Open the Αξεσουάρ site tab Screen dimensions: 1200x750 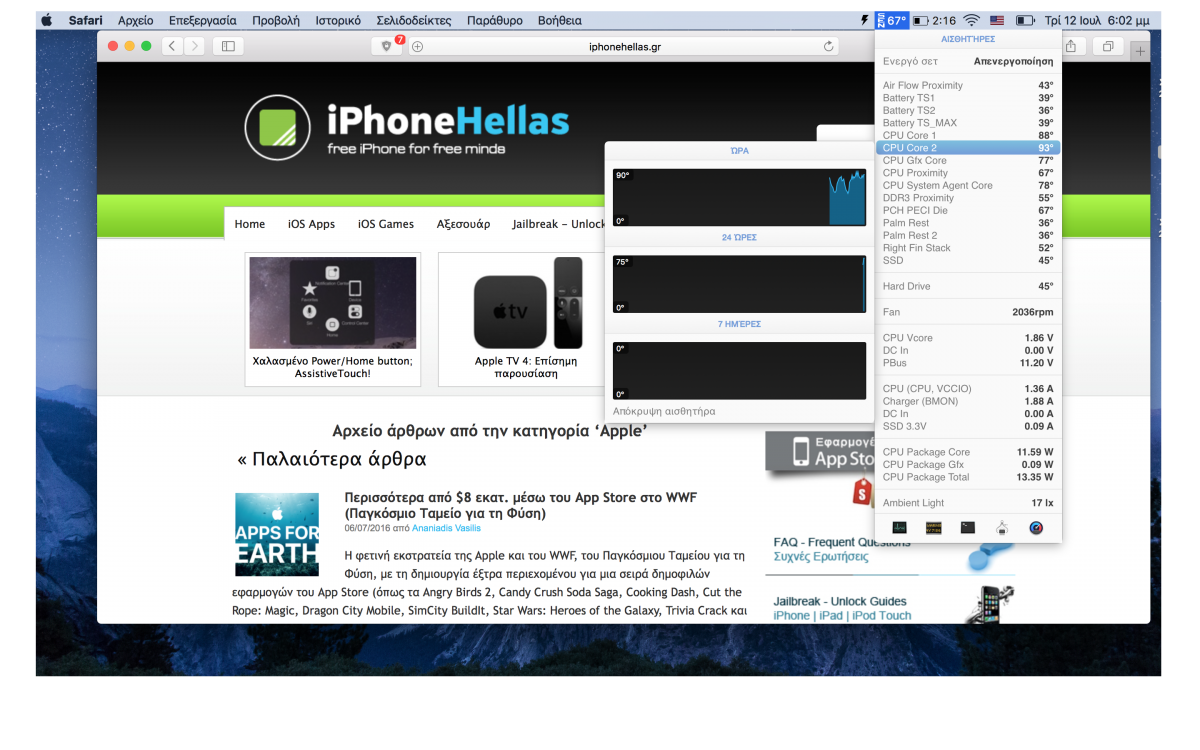(x=463, y=224)
